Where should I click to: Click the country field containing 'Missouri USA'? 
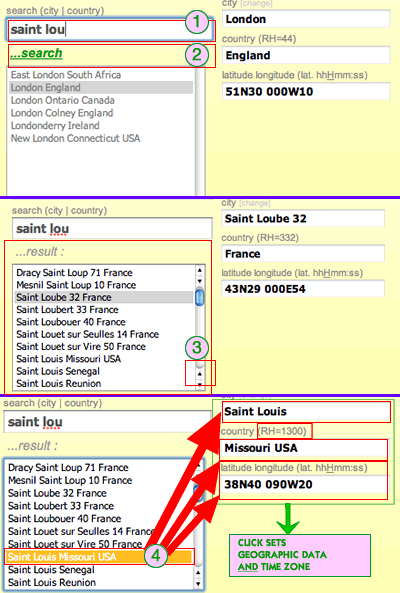pyautogui.click(x=304, y=448)
